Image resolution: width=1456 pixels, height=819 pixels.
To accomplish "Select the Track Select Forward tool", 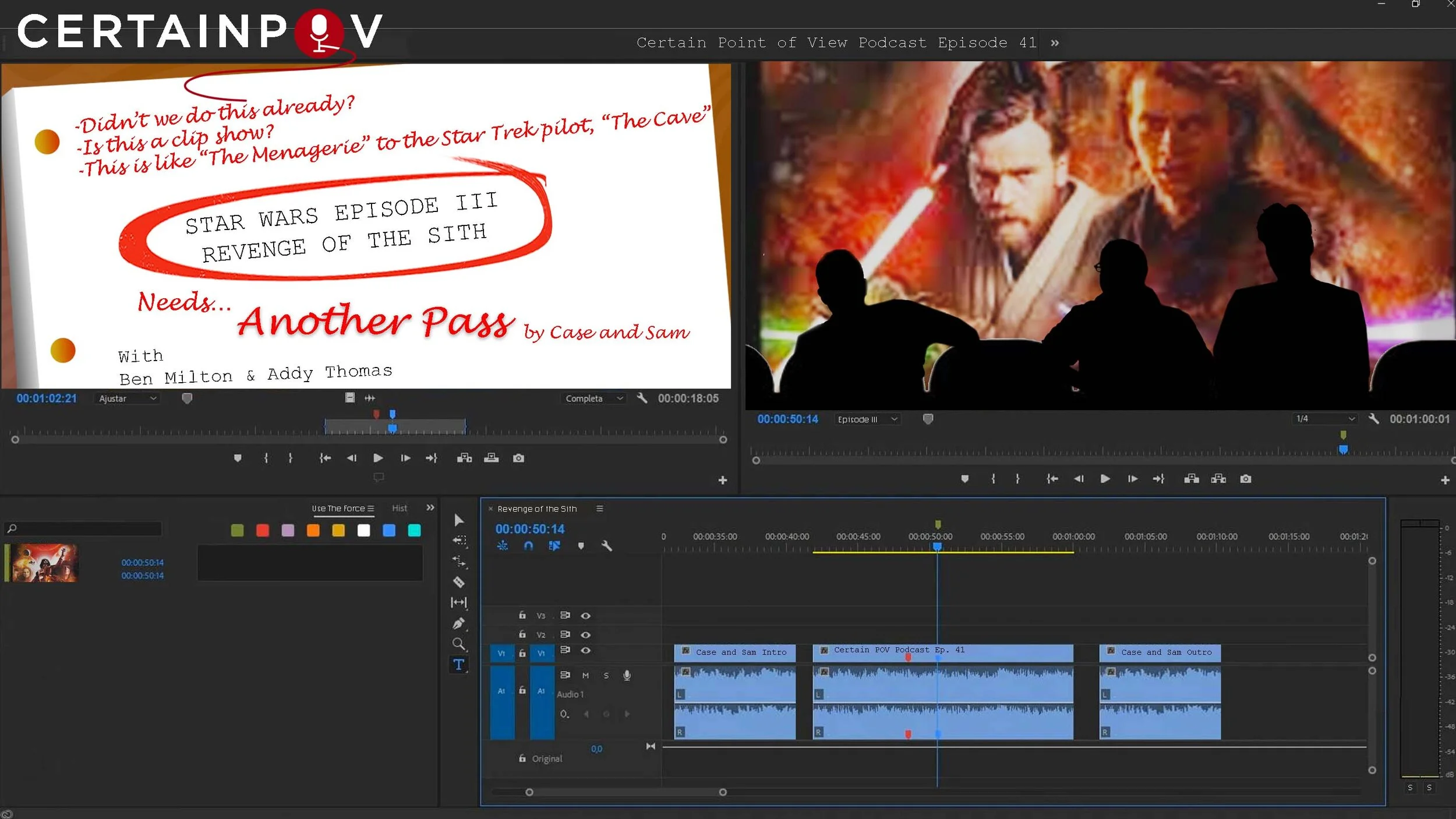I will 459,541.
